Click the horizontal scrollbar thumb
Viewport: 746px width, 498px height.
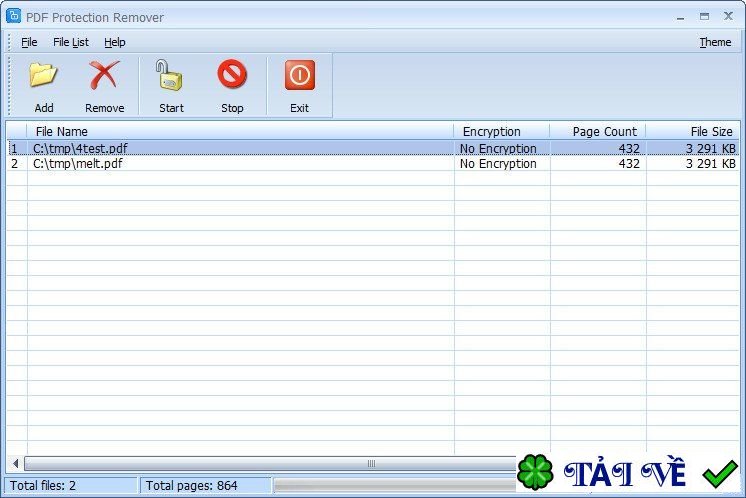point(270,463)
